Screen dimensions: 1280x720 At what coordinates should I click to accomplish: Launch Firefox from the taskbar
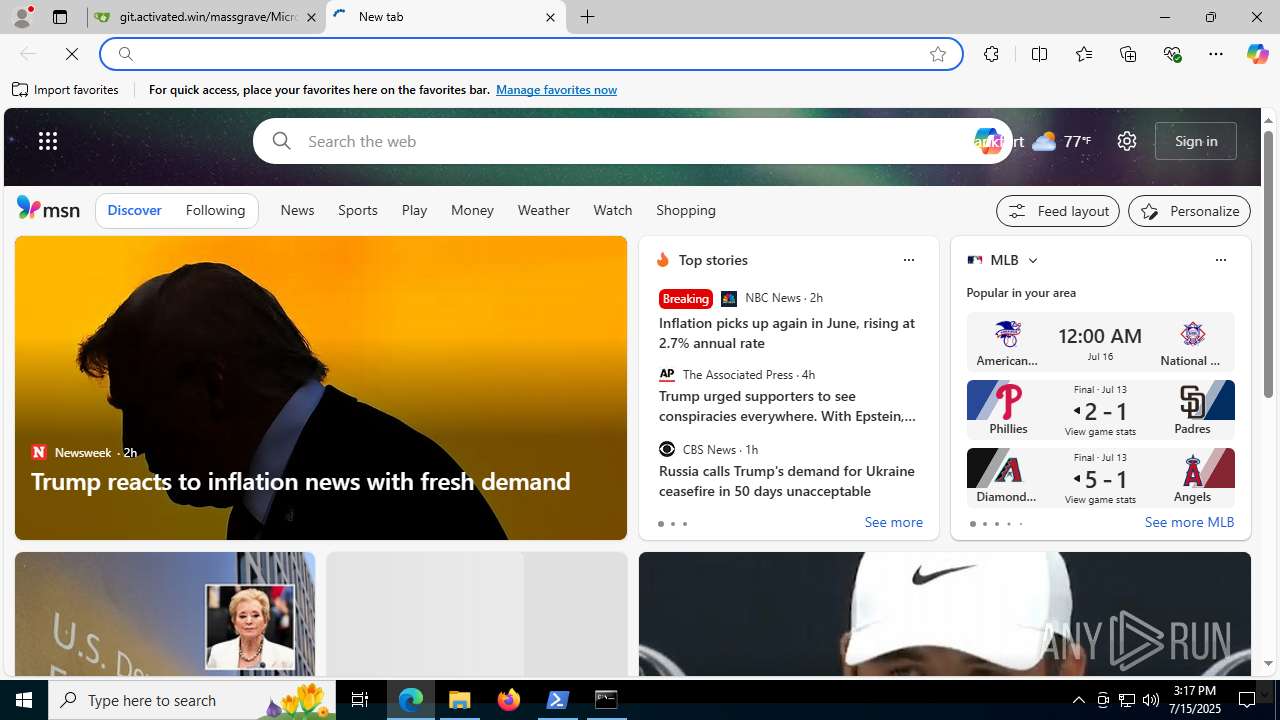pos(509,700)
